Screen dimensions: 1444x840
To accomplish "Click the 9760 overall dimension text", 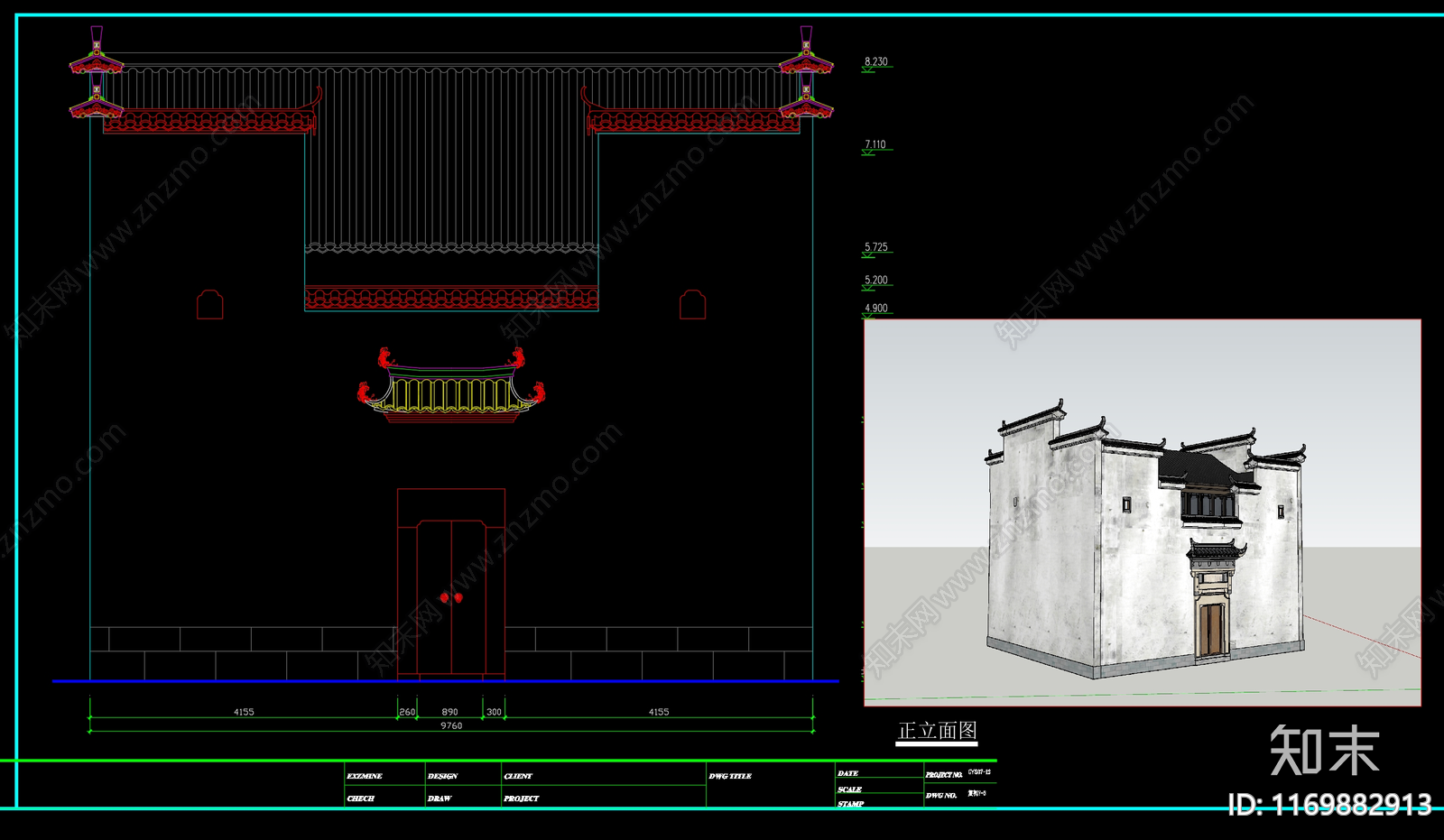I will [451, 725].
